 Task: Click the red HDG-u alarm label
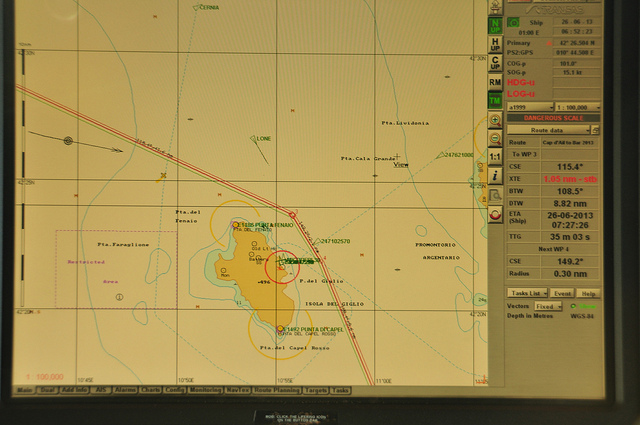[x=520, y=82]
